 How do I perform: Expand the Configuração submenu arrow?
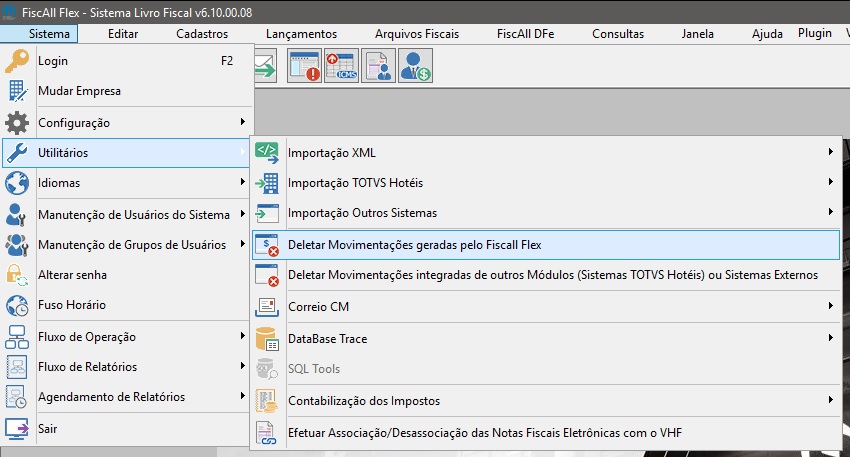(x=243, y=122)
